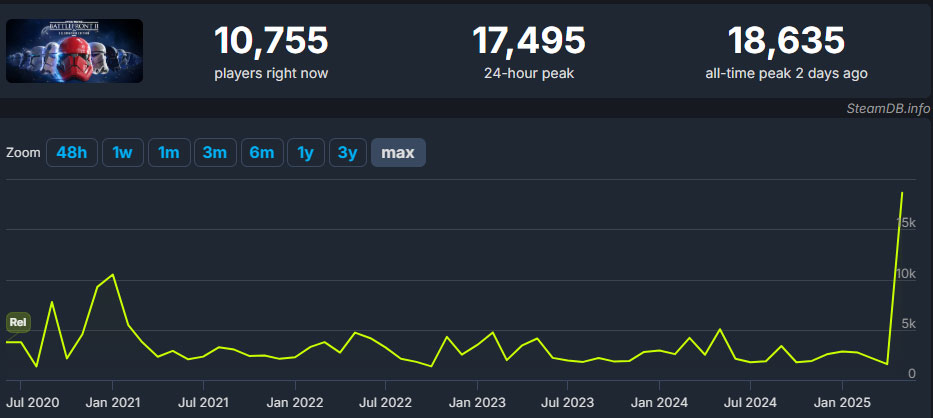
Task: Click the active max zoom button
Action: [398, 152]
